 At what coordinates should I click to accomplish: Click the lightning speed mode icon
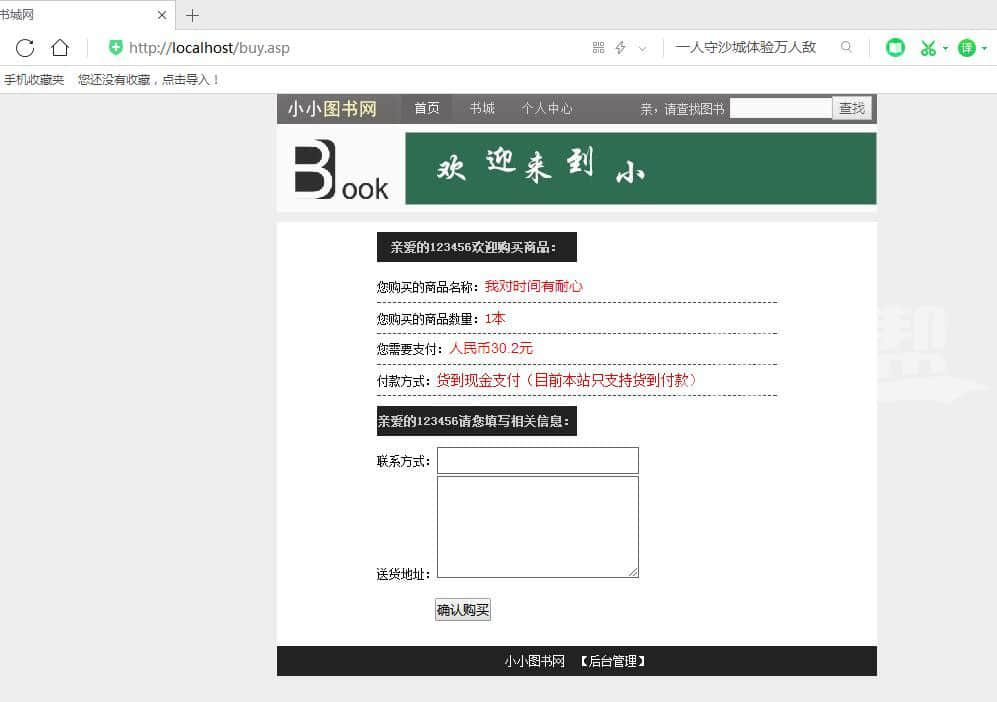pos(620,48)
